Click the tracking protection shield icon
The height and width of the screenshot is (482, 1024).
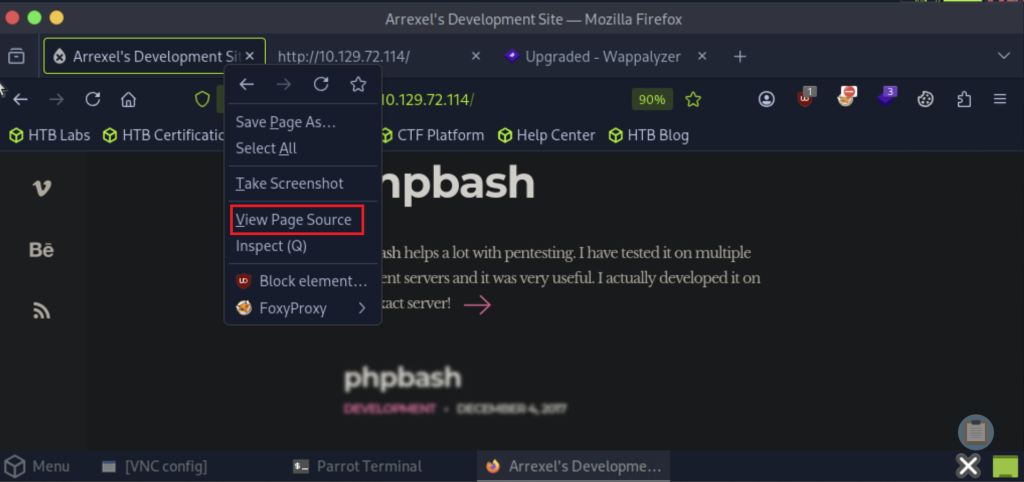coord(202,99)
